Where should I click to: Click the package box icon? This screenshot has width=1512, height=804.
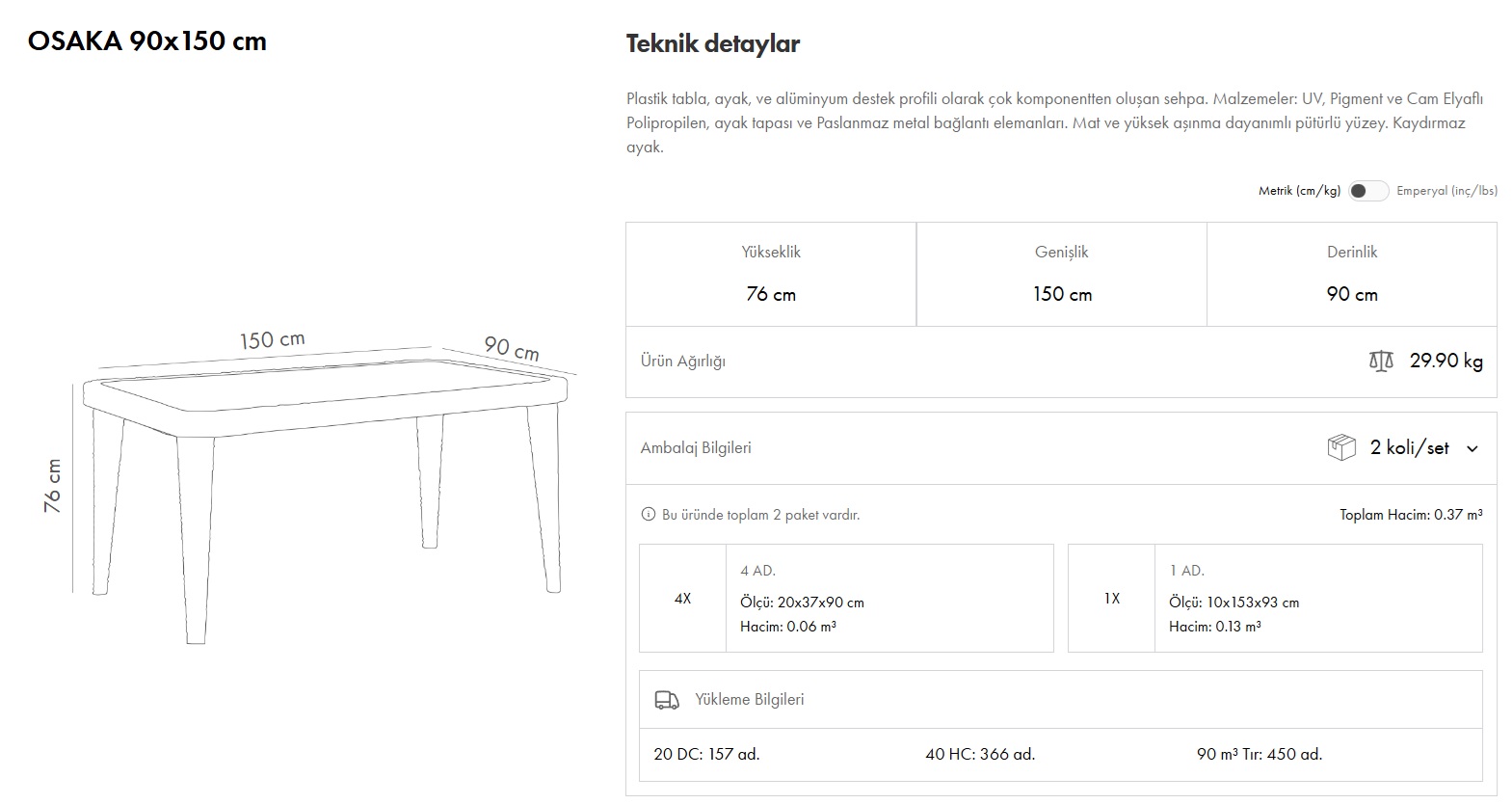[x=1340, y=448]
